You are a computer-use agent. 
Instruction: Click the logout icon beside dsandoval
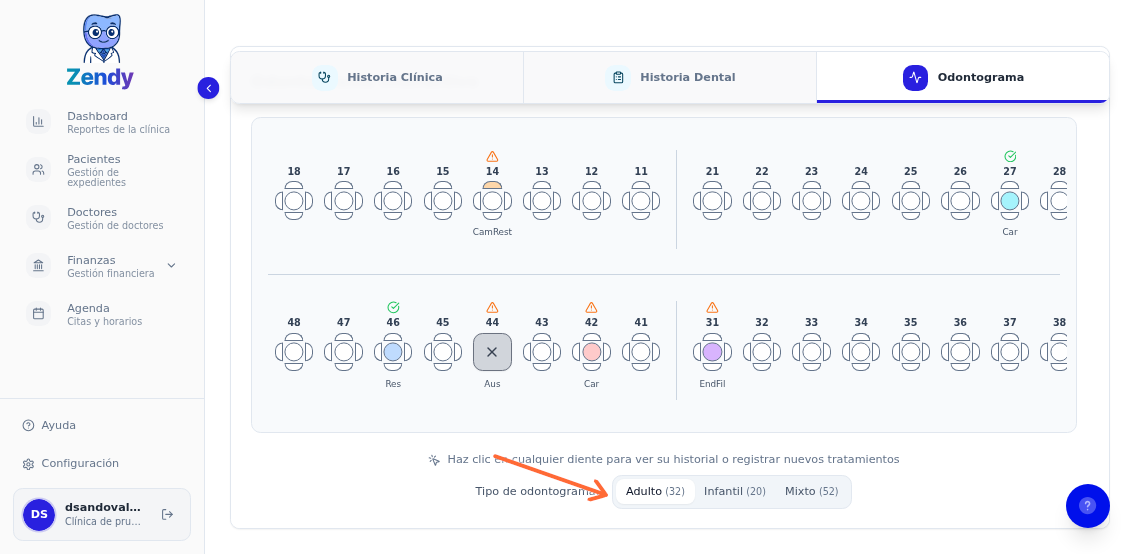(x=167, y=514)
